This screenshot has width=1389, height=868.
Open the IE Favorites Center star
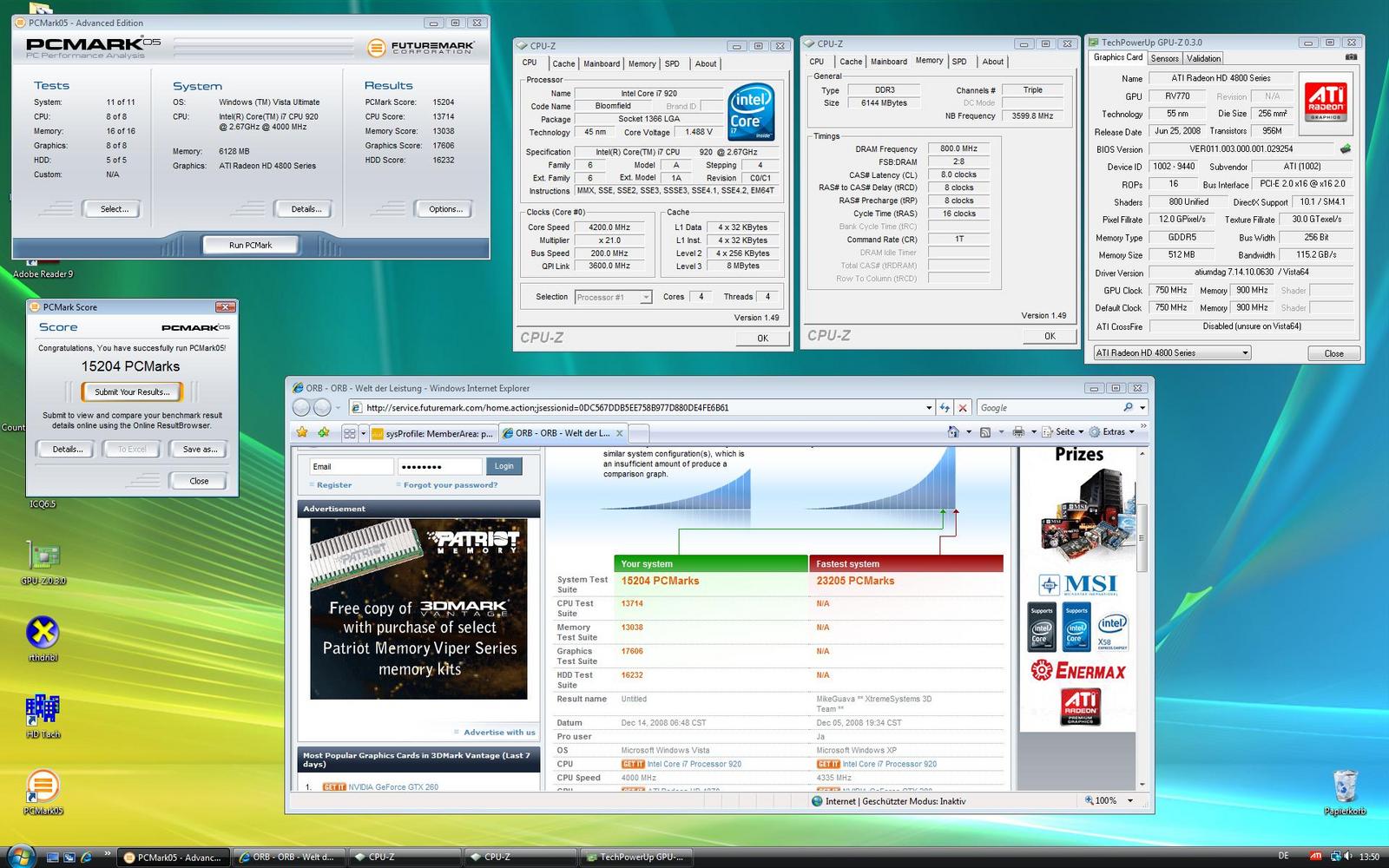302,432
